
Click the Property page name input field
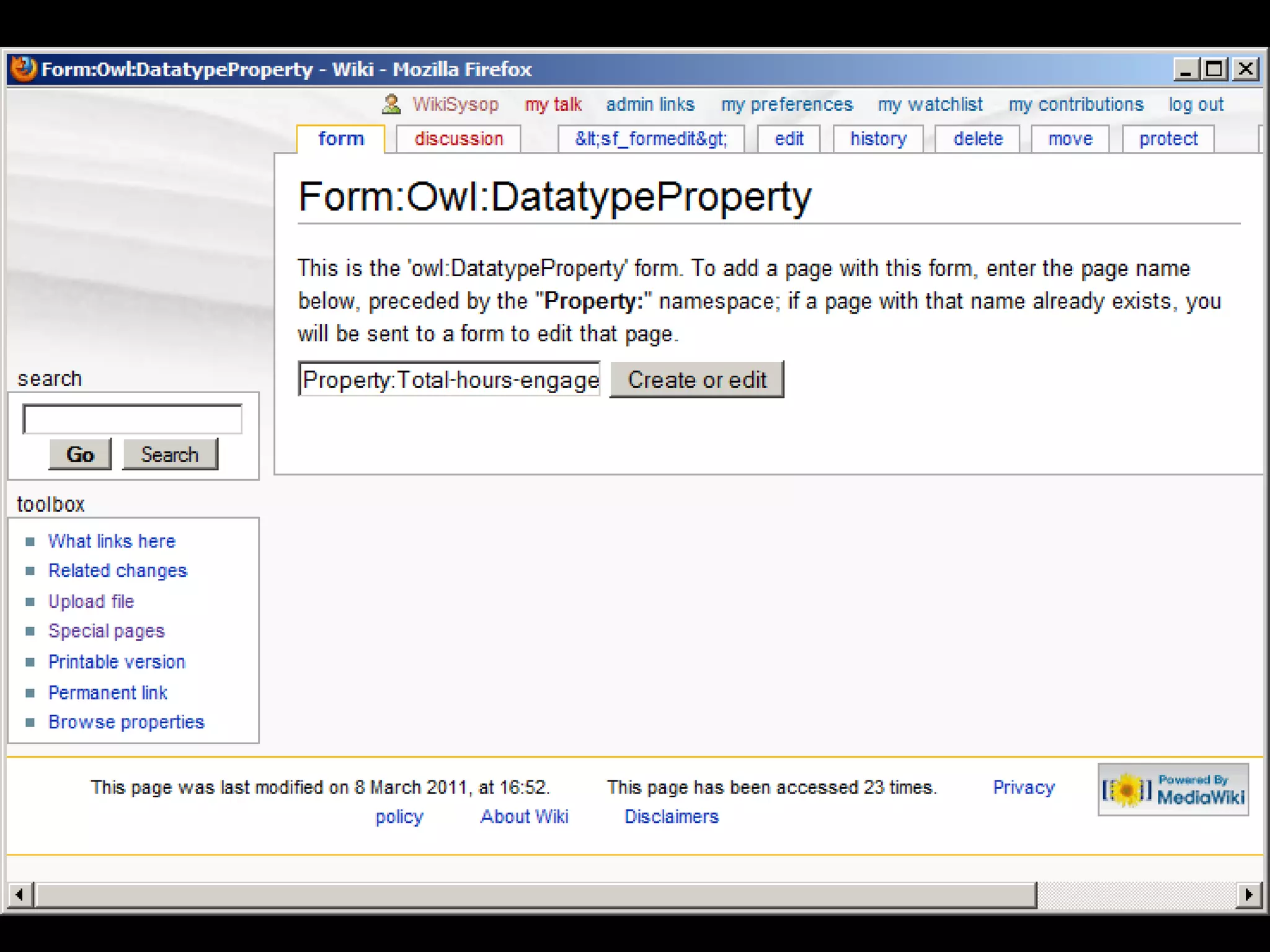[449, 379]
